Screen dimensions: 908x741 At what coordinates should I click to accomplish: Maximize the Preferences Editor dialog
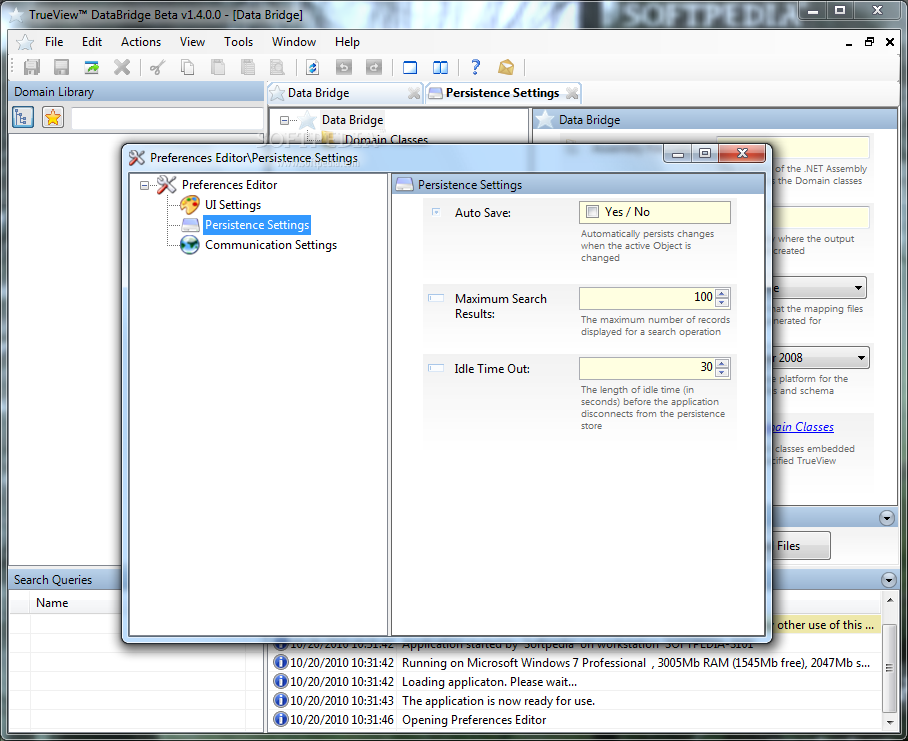click(x=705, y=153)
